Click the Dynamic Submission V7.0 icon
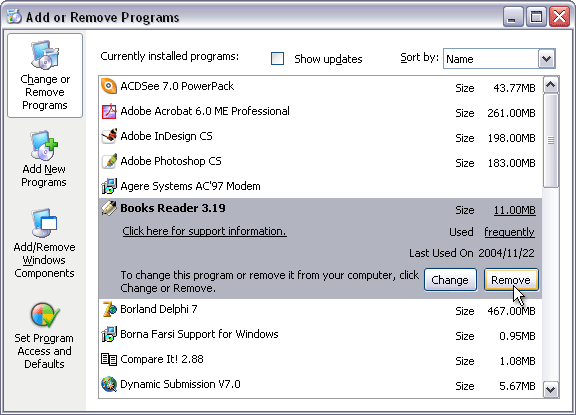576x415 pixels. point(109,384)
